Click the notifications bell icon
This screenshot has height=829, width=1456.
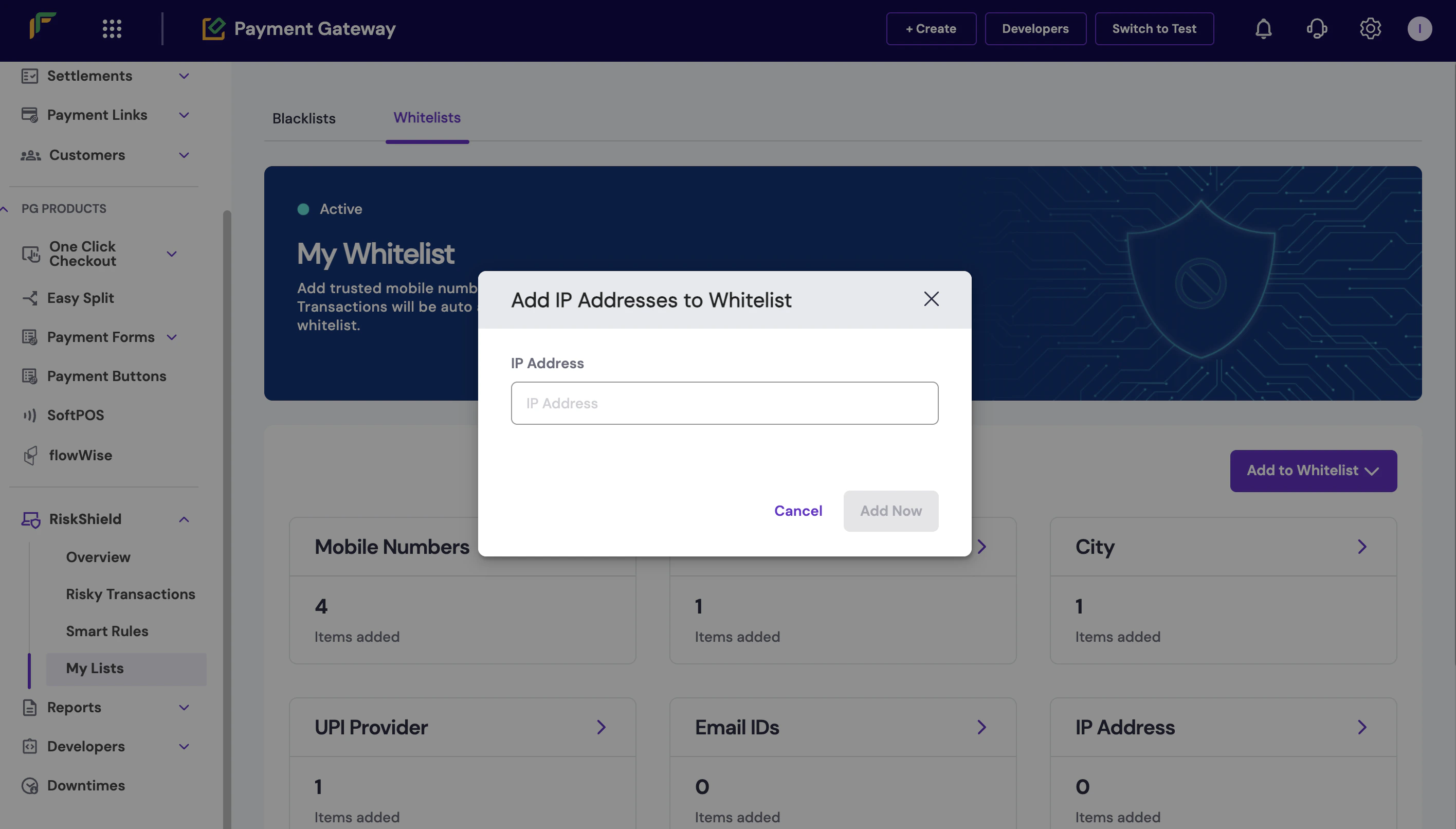pos(1263,28)
